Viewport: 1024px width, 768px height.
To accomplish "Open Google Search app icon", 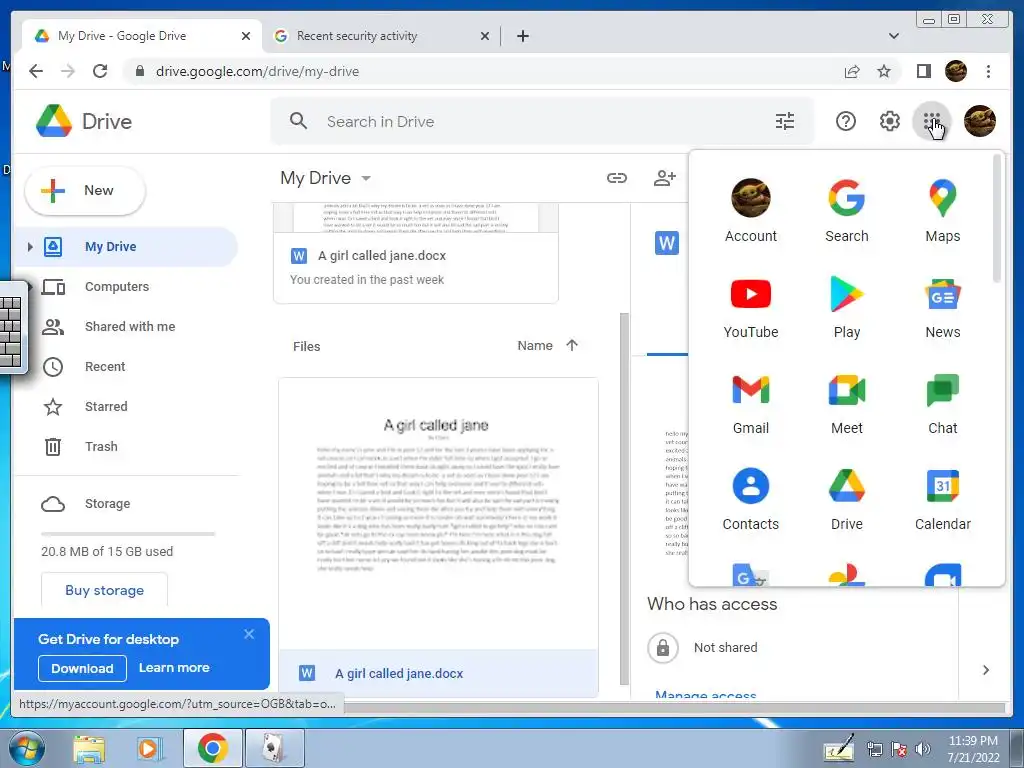I will tap(846, 211).
